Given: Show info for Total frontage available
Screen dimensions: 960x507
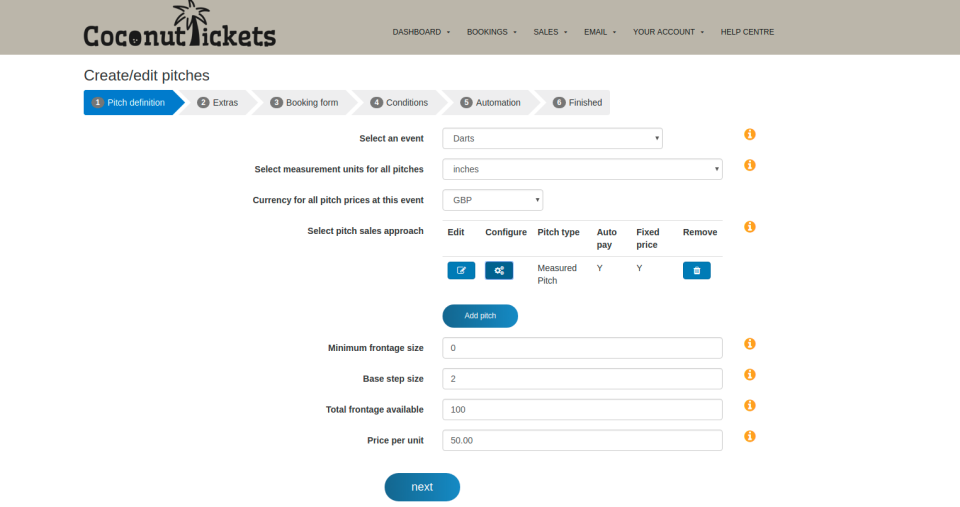Looking at the screenshot, I should point(749,405).
